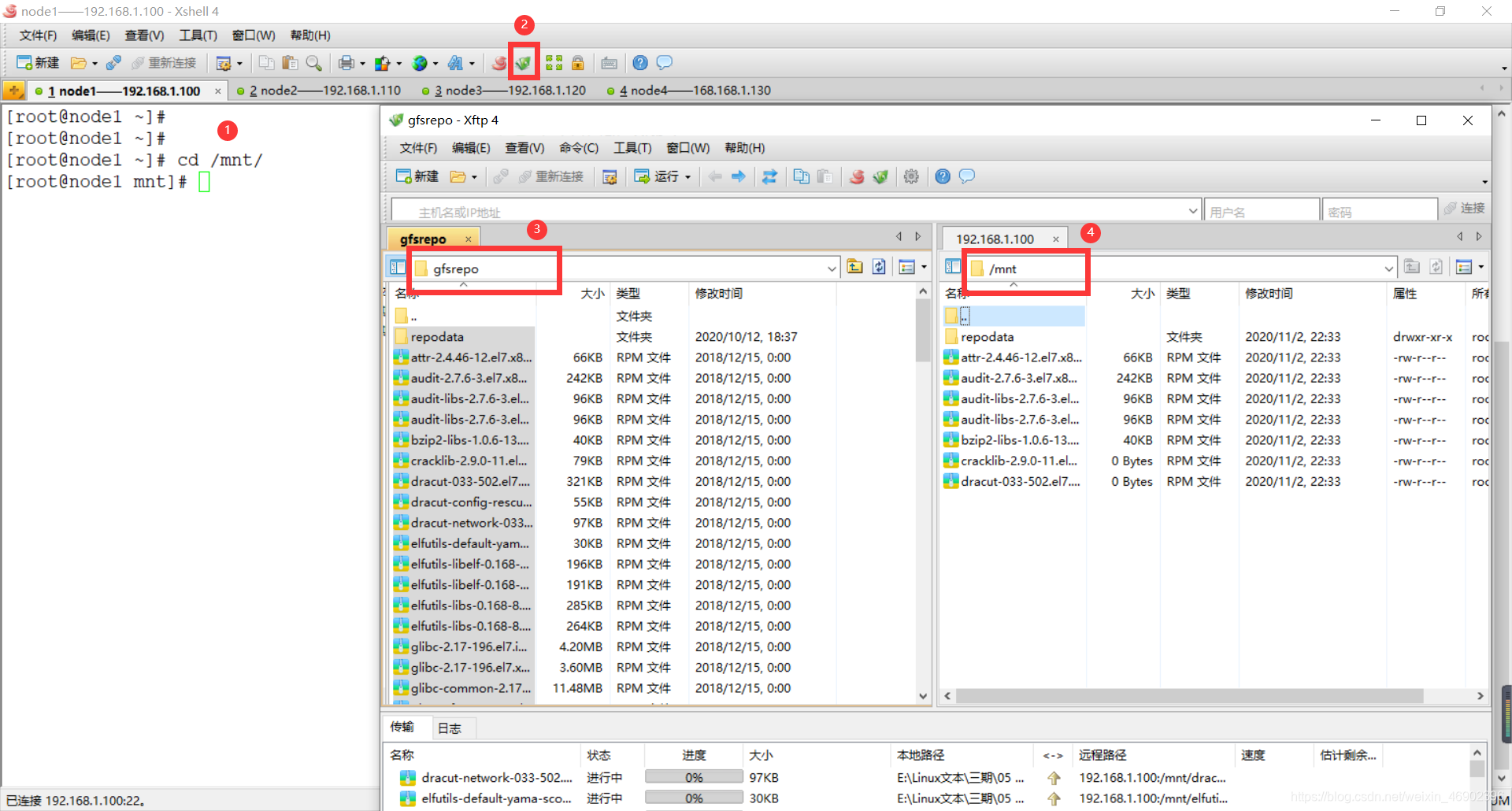The width and height of the screenshot is (1512, 811).
Task: Click Xshell disconnect link icon
Action: (113, 63)
